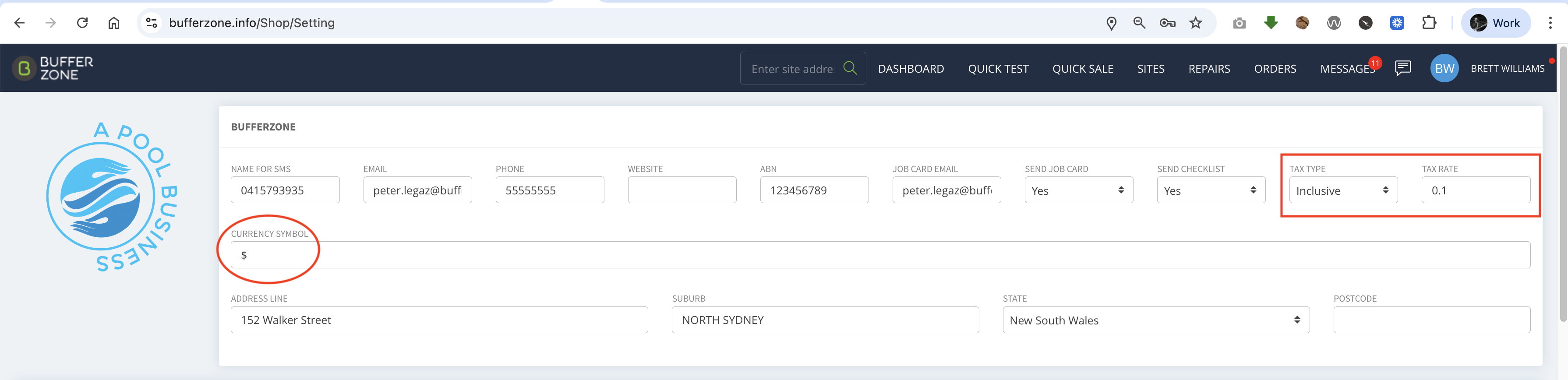Click the green search magnifier icon

850,68
